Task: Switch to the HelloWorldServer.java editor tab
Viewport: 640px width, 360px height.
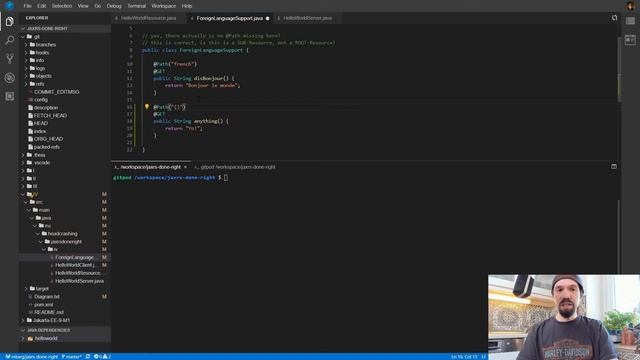Action: click(x=307, y=18)
